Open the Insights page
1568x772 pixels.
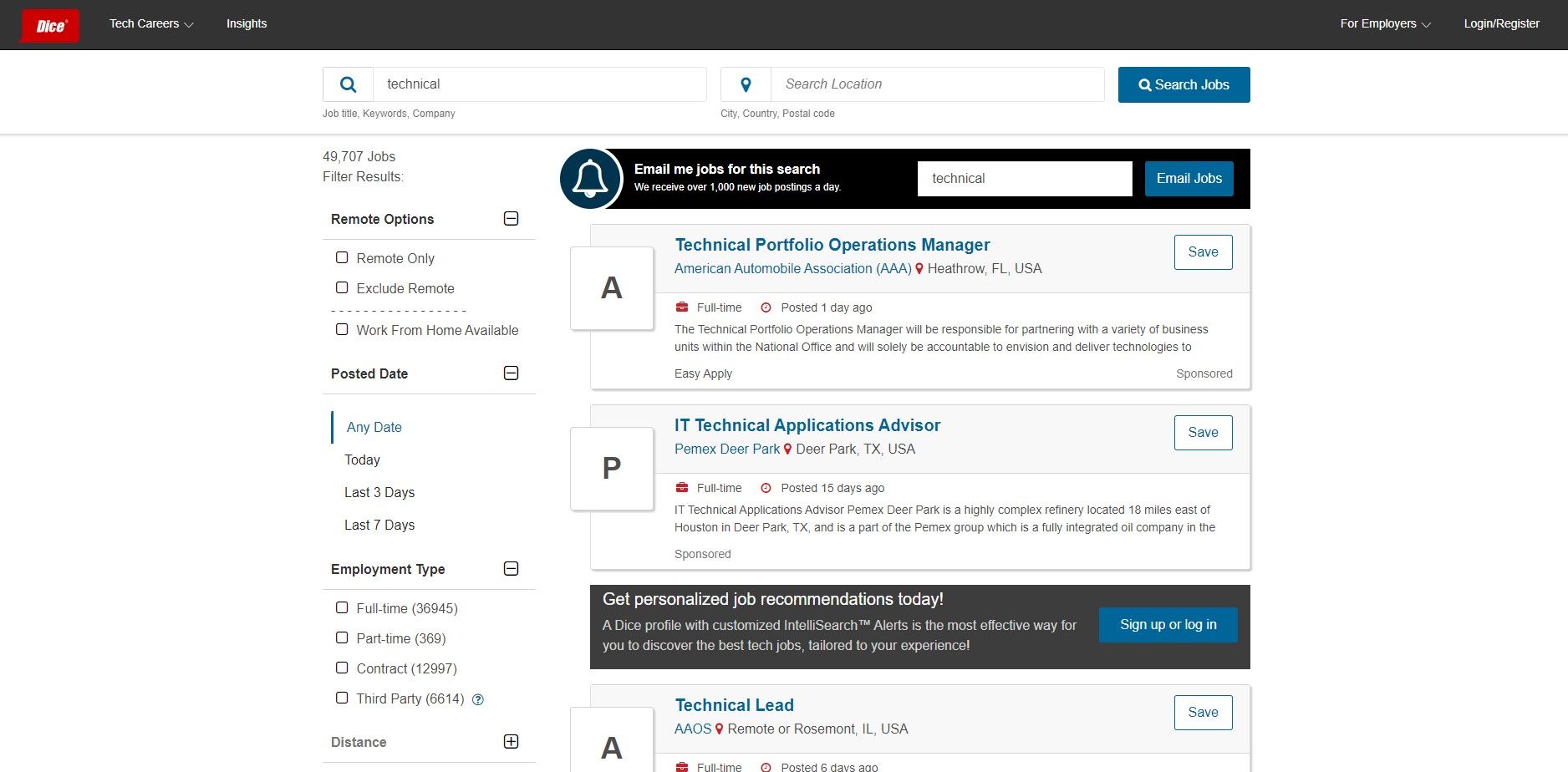pos(247,23)
